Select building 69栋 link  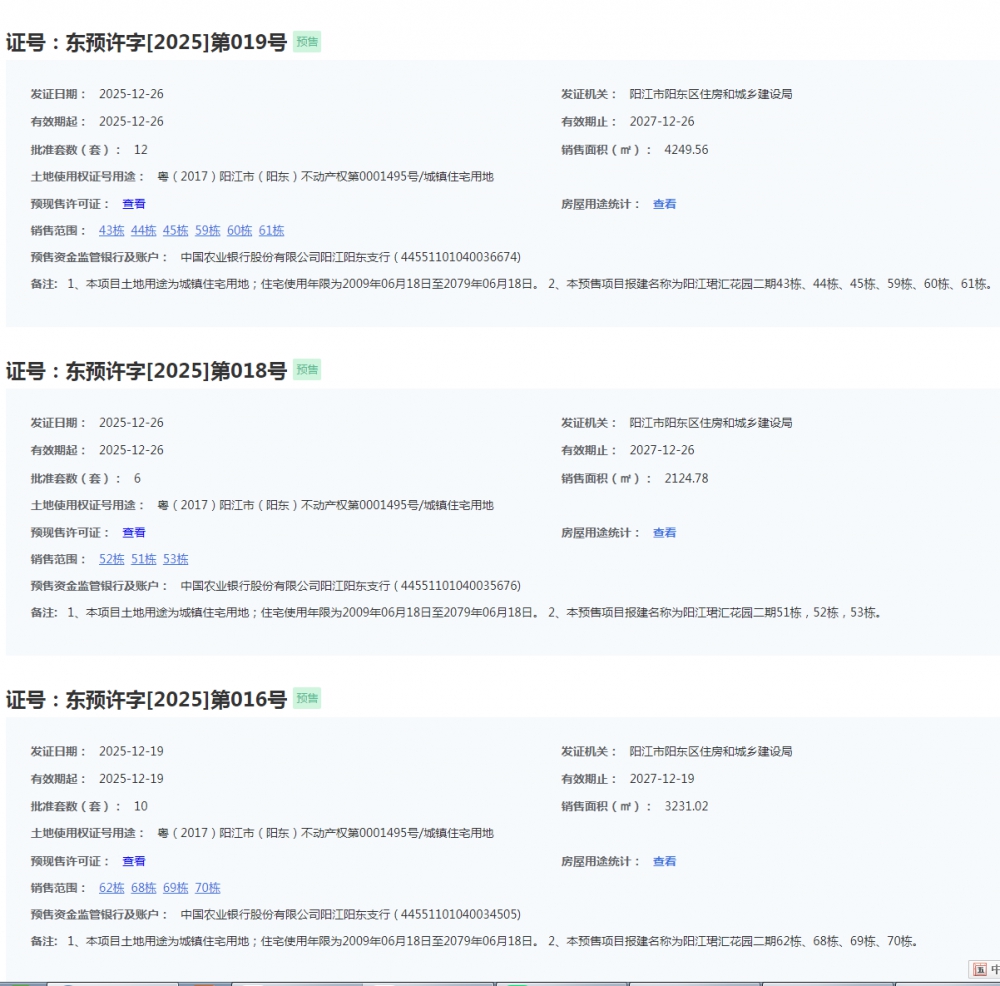point(176,888)
